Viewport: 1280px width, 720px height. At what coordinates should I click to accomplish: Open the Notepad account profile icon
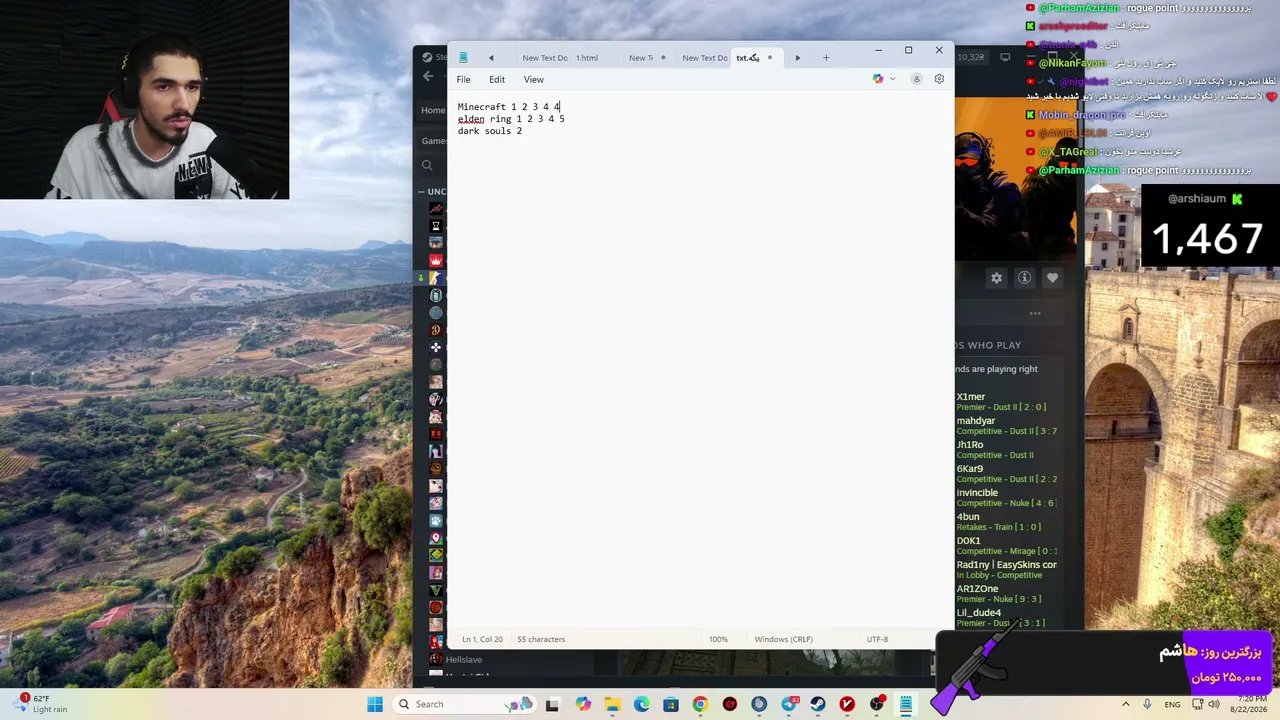point(916,79)
